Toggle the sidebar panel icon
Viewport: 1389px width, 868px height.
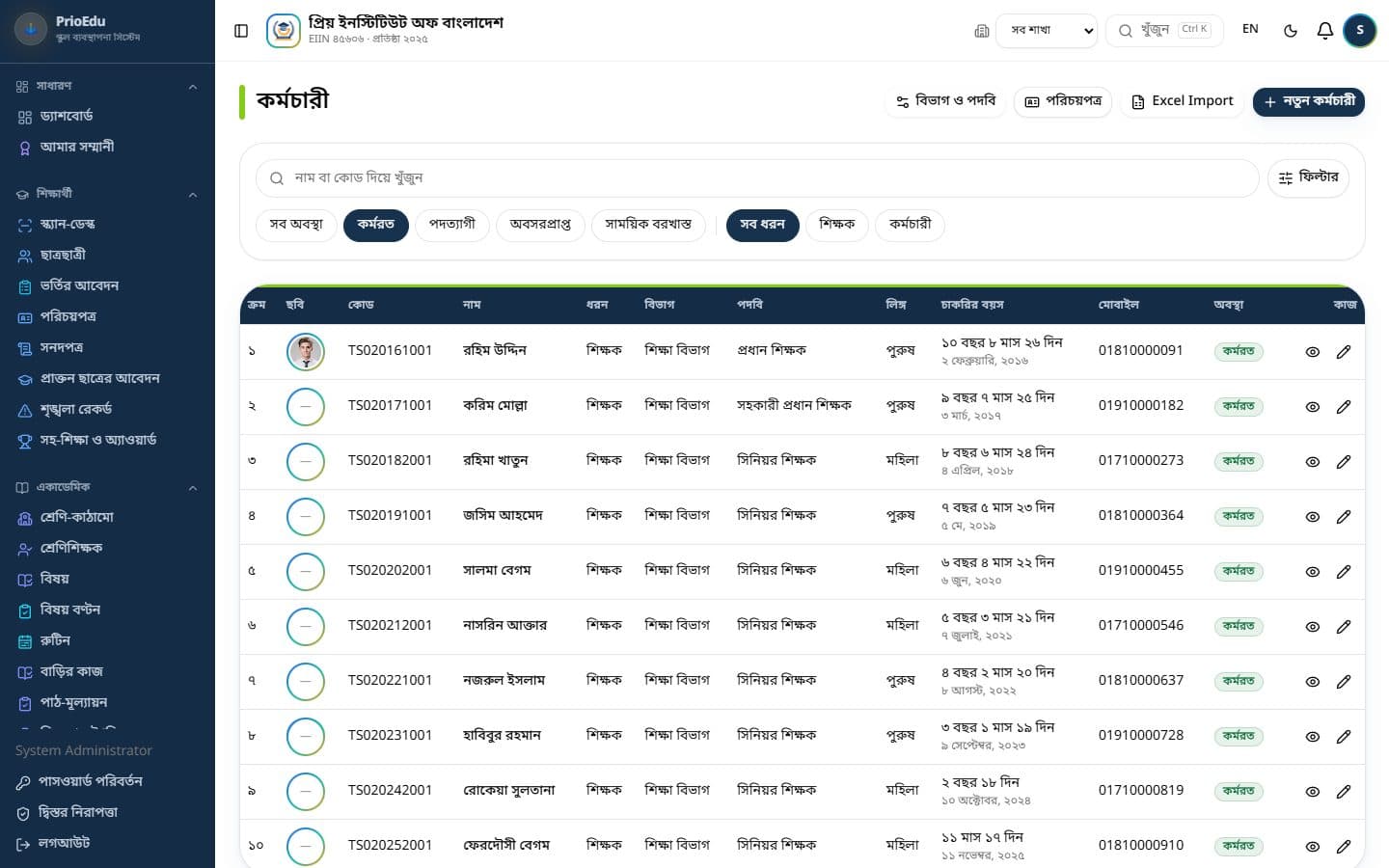coord(241,31)
